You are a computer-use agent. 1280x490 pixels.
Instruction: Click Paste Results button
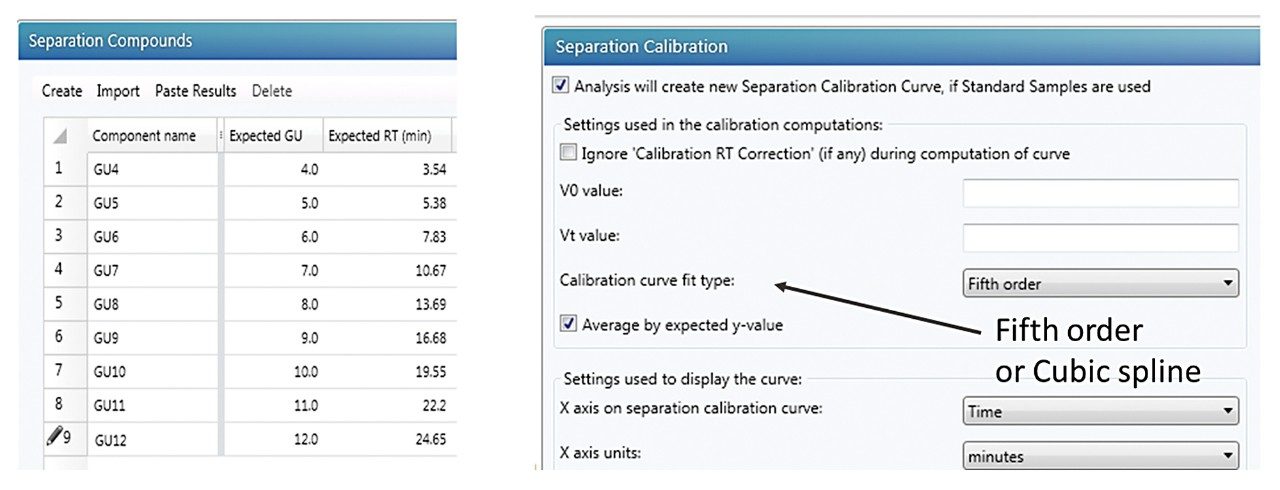click(x=196, y=91)
